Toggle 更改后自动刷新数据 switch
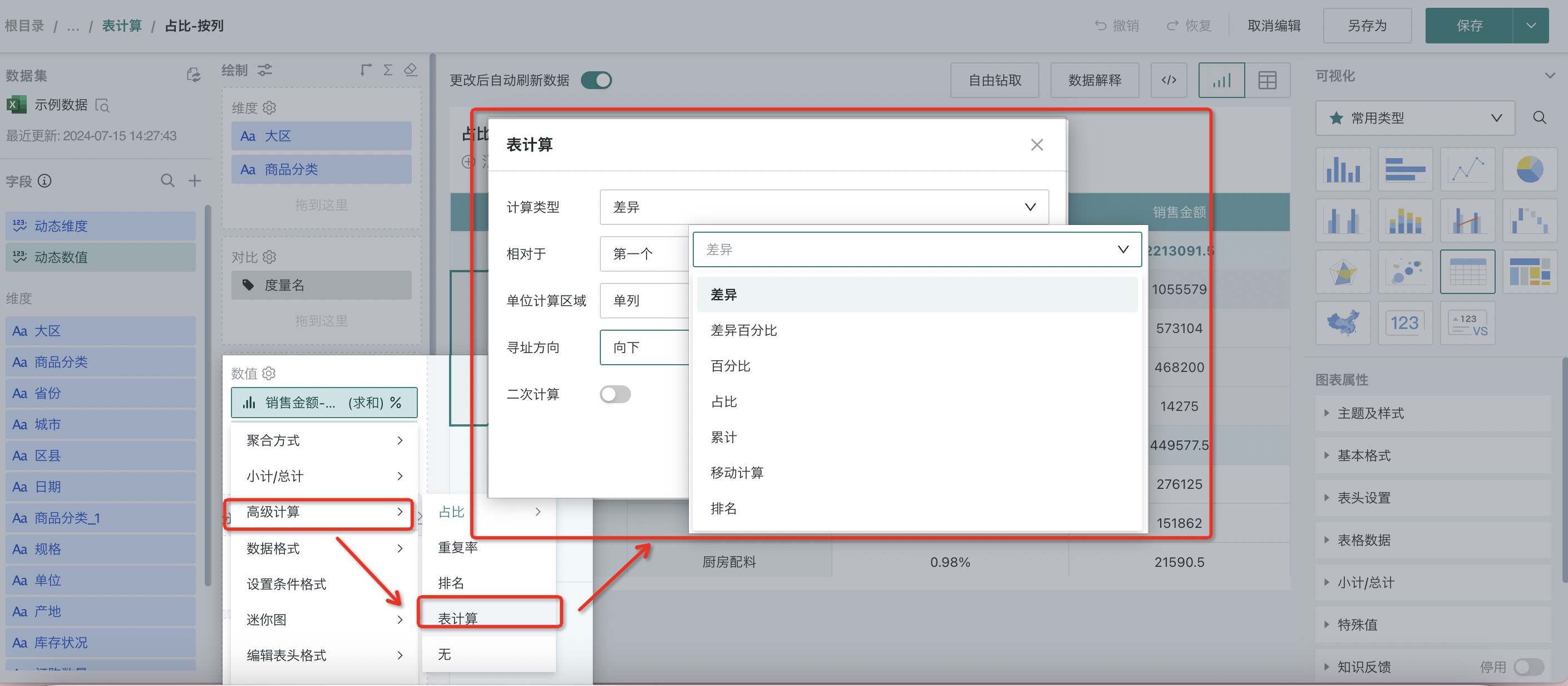1568x686 pixels. (x=596, y=80)
